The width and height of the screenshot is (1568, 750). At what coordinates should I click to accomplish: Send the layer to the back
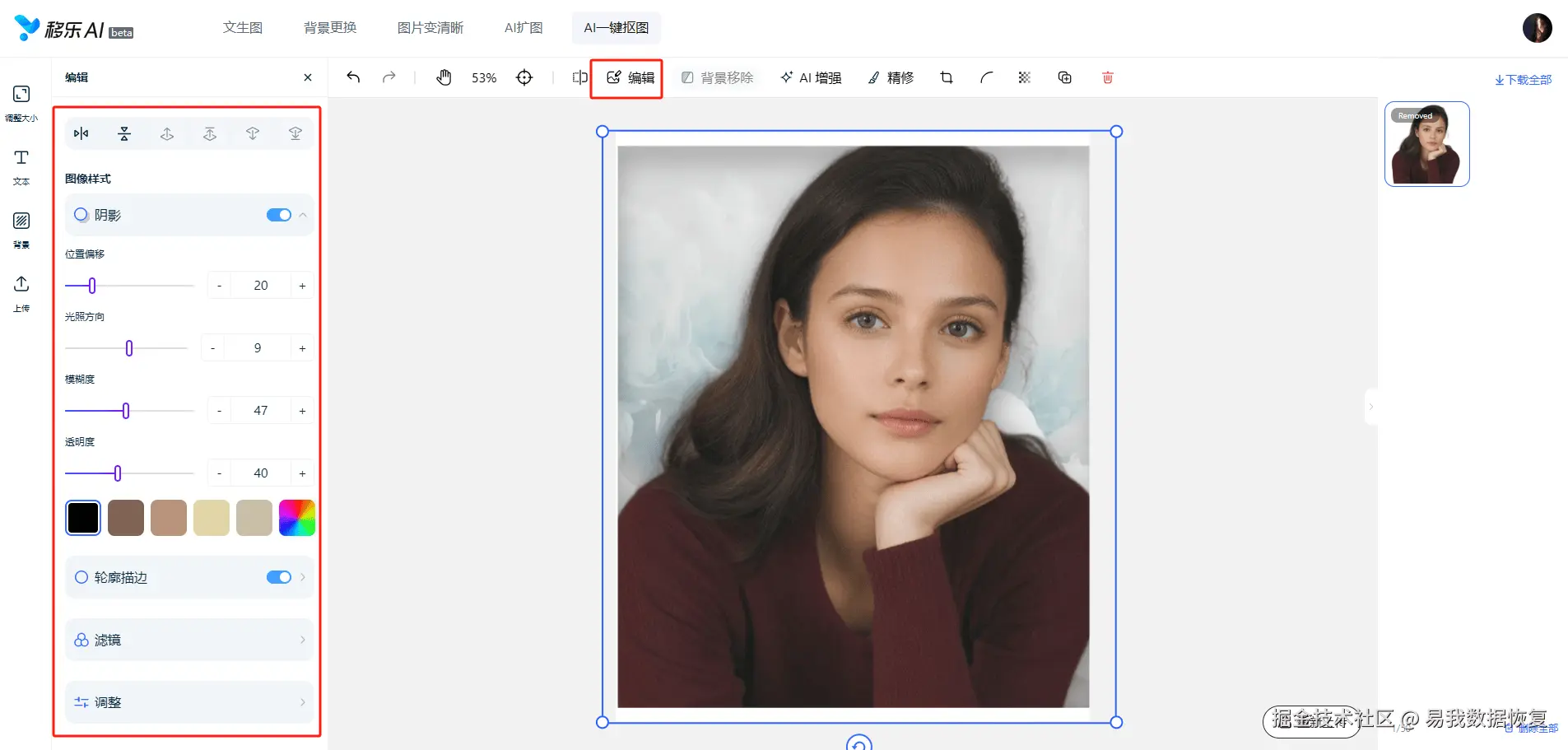pyautogui.click(x=295, y=133)
